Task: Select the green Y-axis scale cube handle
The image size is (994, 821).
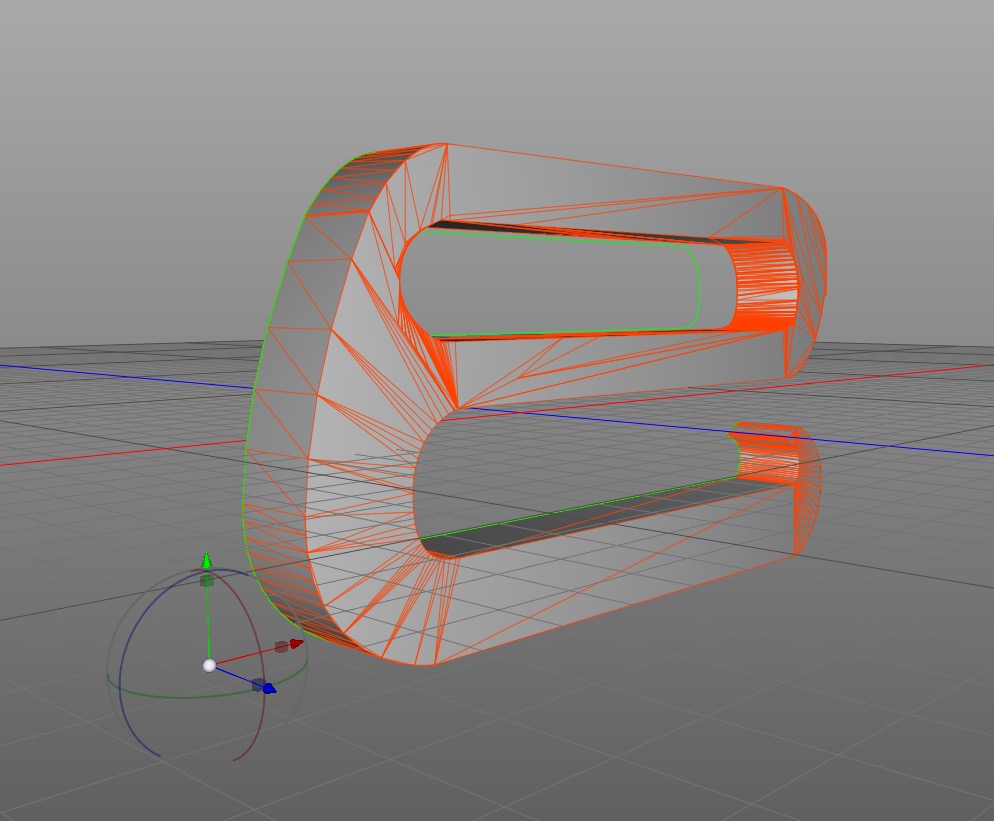Action: pos(207,581)
